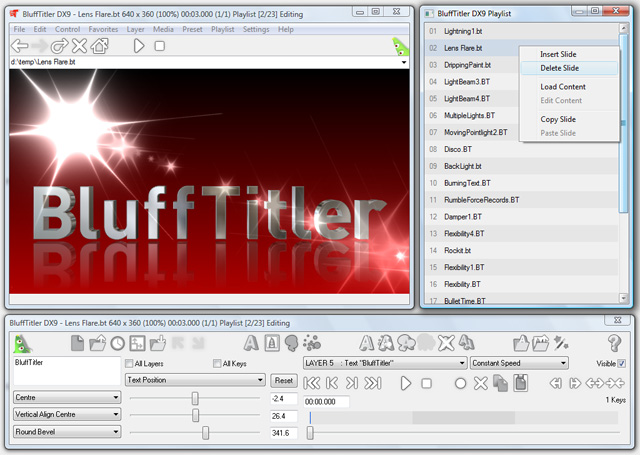
Task: Click the back arrow in the preview window toolbar
Action: click(20, 46)
